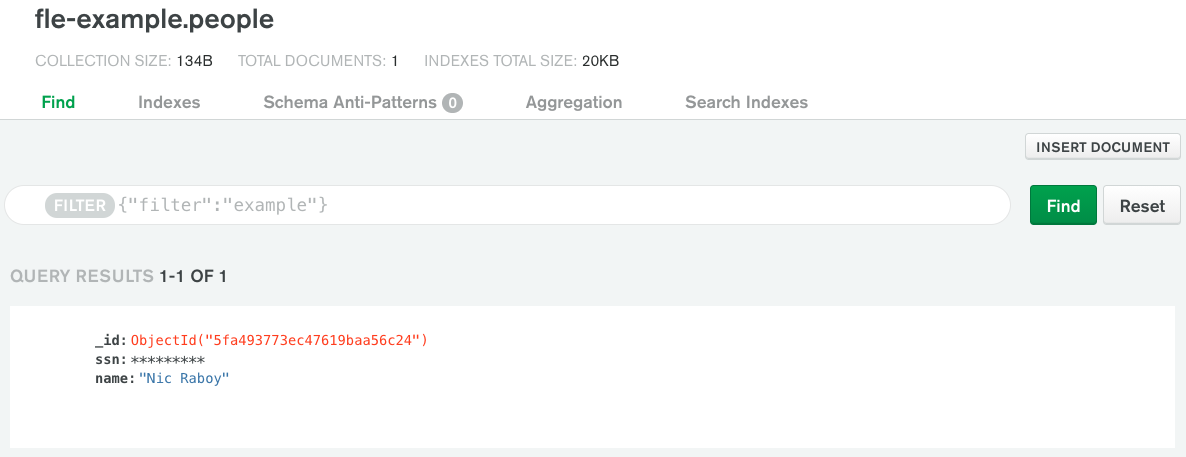The width and height of the screenshot is (1186, 457).
Task: Open the Search Indexes tab
Action: click(x=746, y=102)
